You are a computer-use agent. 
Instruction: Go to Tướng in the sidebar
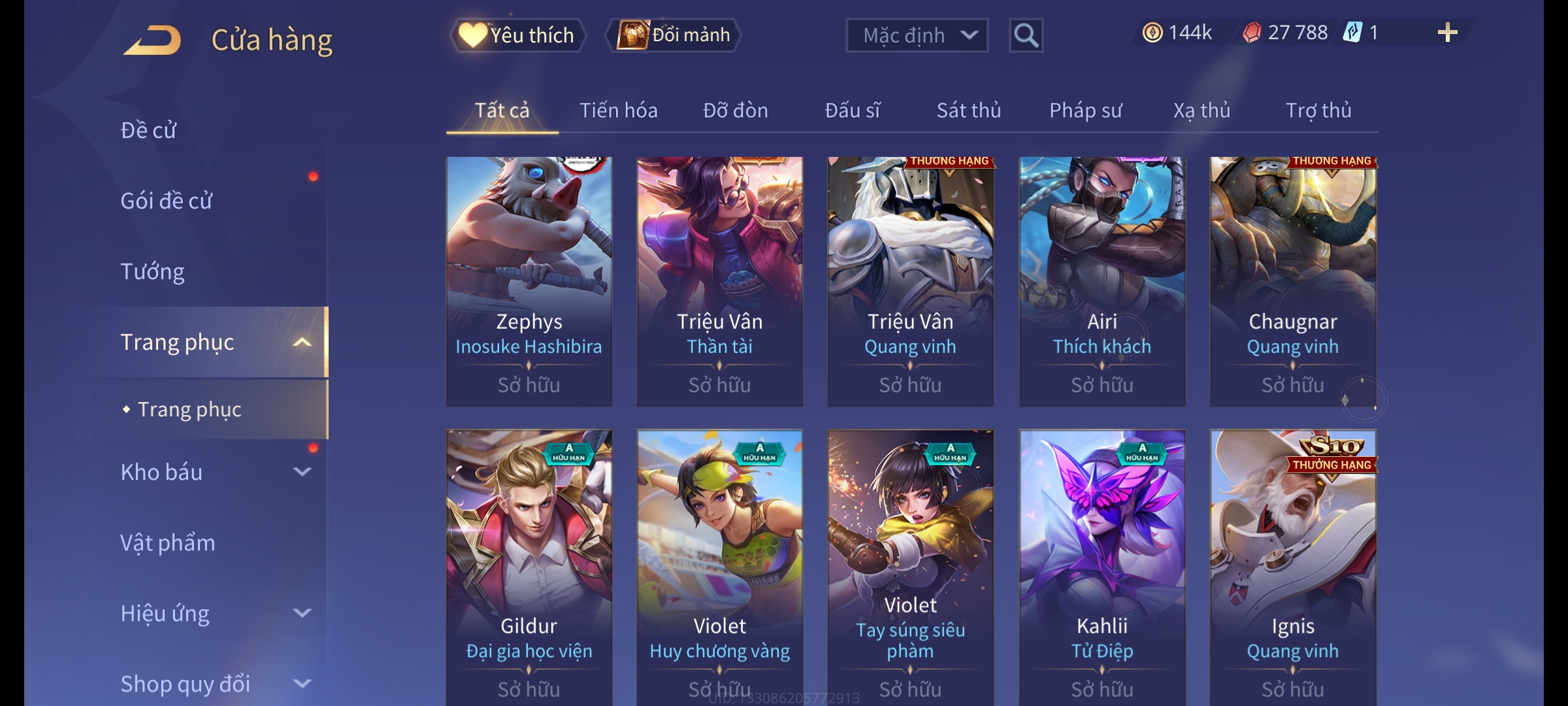point(152,271)
